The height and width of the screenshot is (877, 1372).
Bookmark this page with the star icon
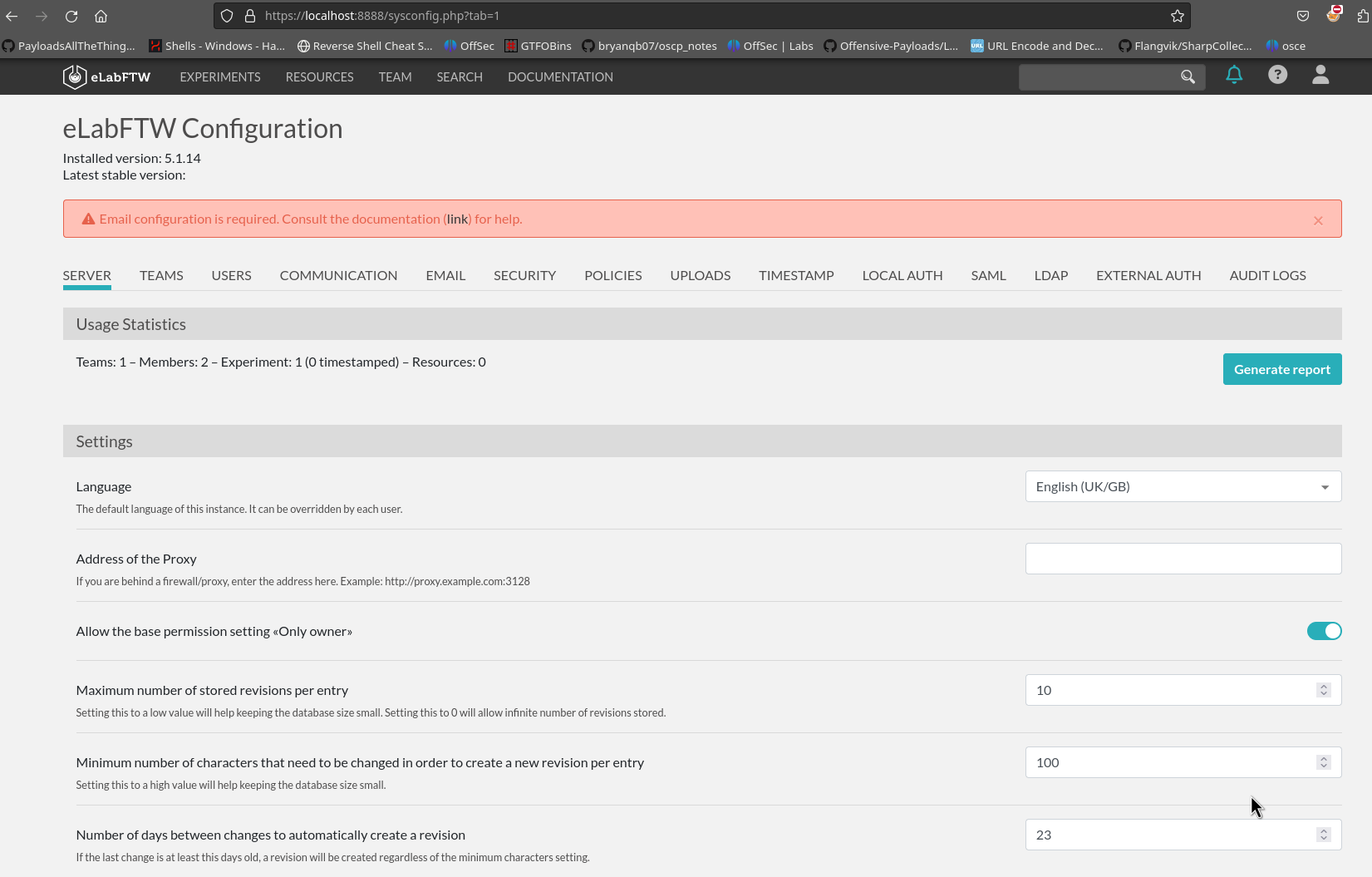[x=1177, y=16]
